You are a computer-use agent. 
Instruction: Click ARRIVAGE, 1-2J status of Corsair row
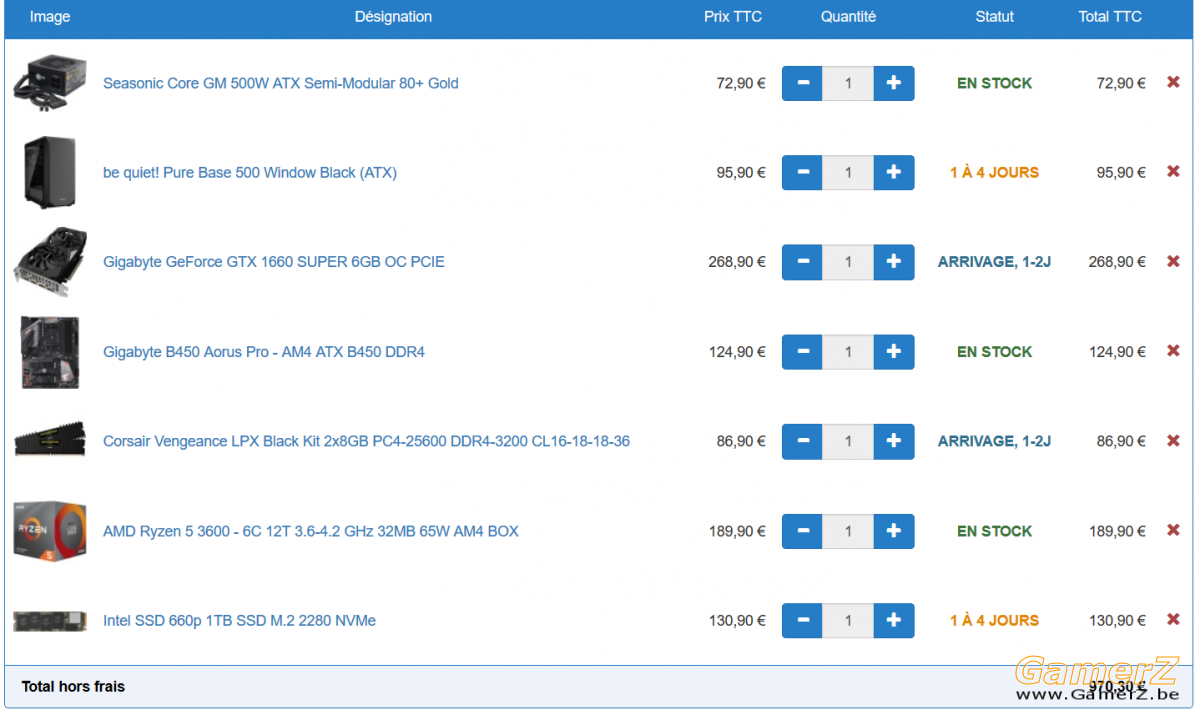pos(994,441)
